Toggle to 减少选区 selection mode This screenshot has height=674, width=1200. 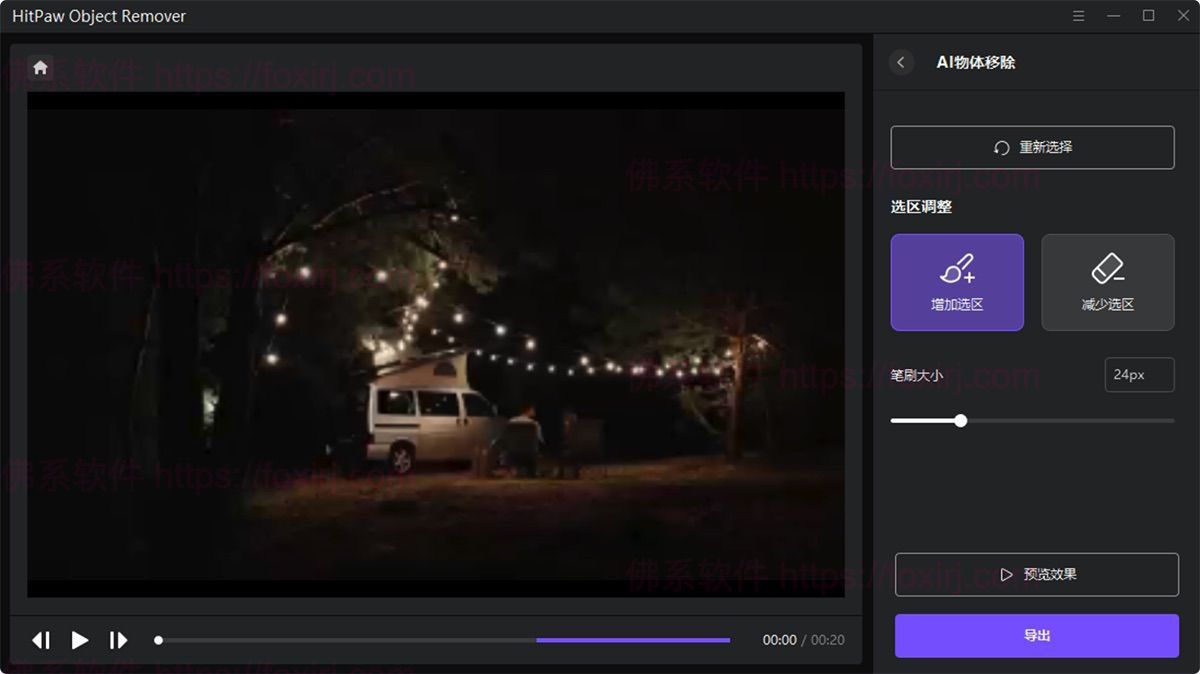point(1107,282)
